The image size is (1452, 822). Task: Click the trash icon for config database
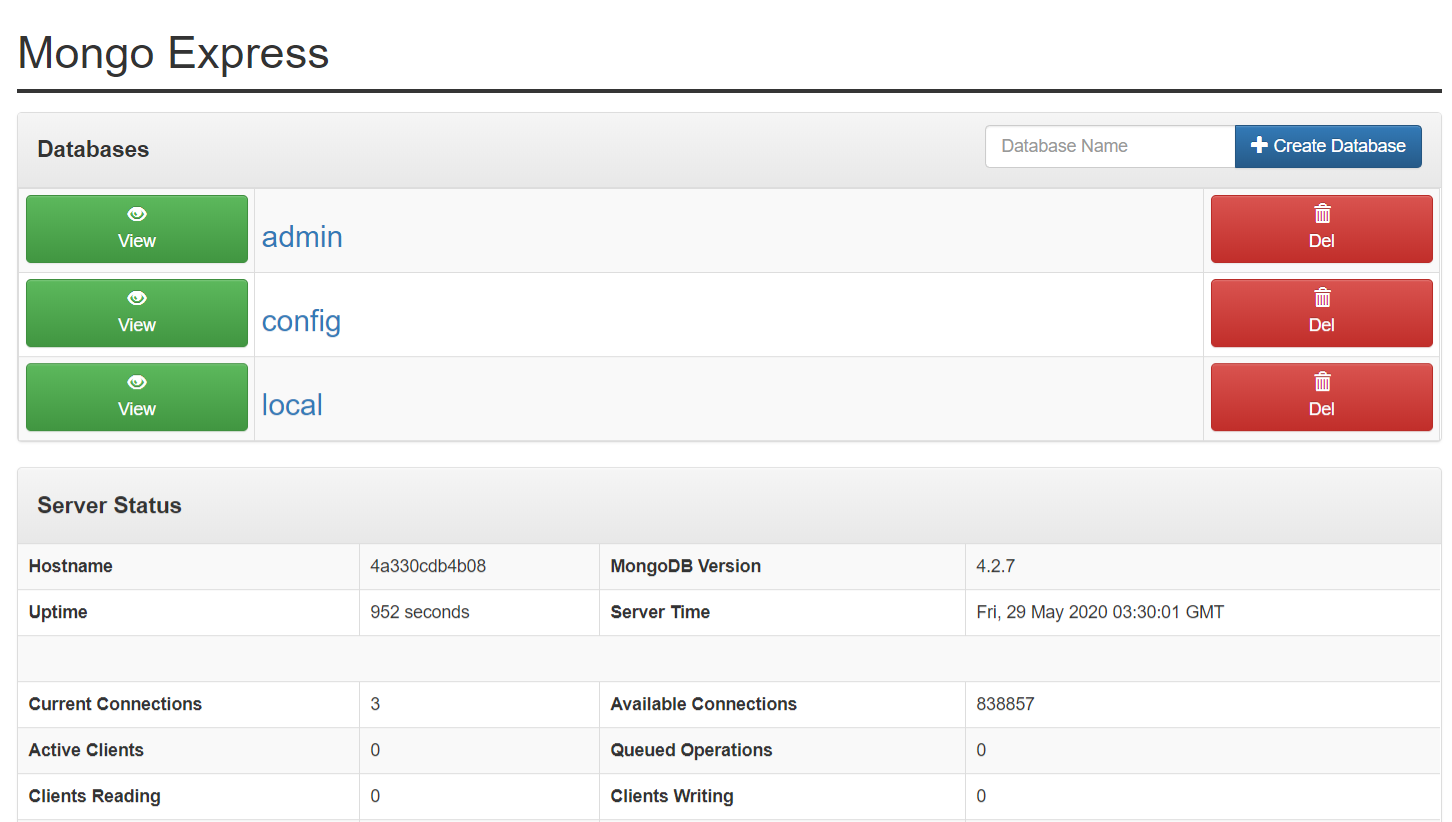click(1322, 298)
